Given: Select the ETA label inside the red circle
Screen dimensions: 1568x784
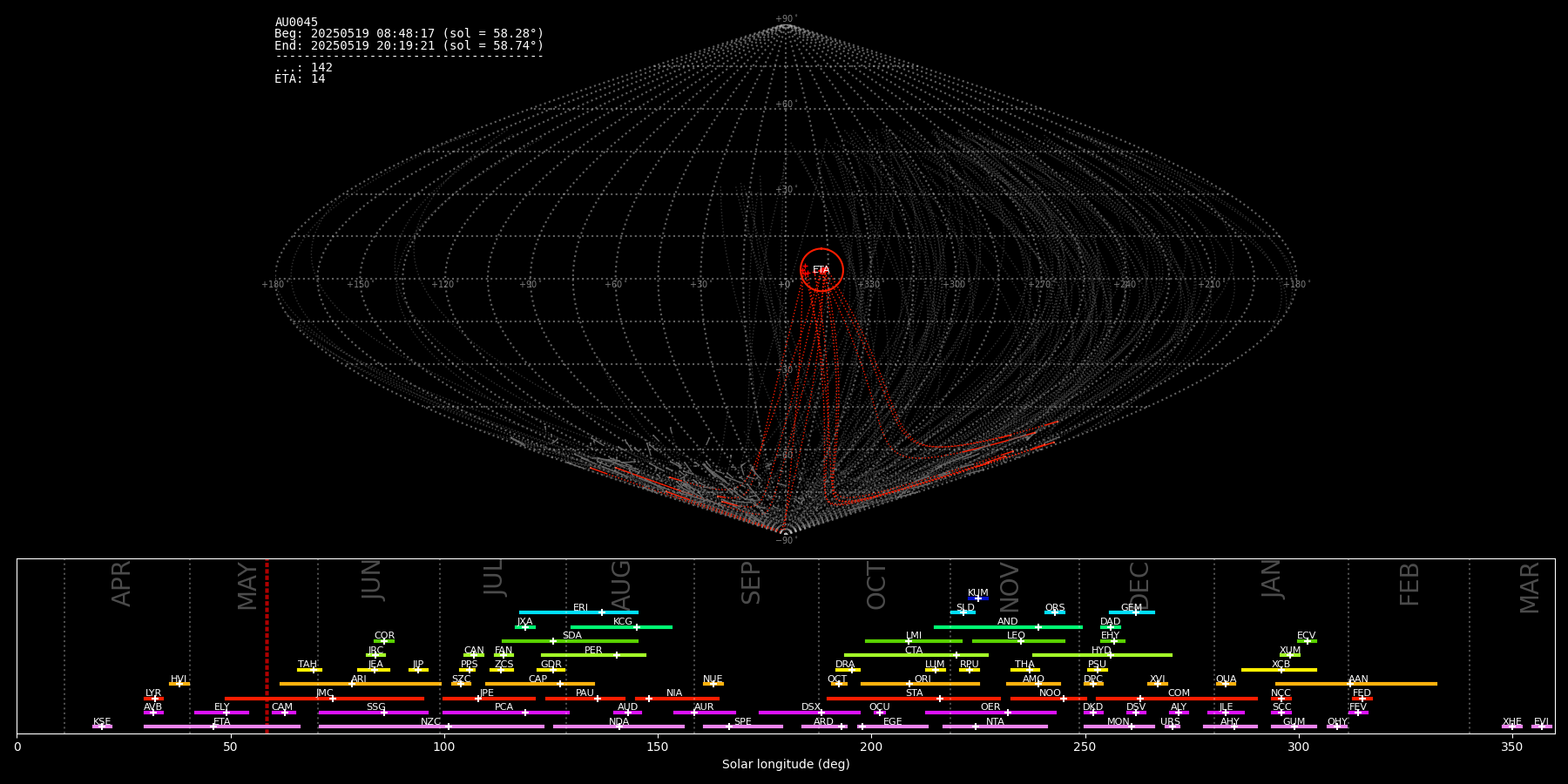Looking at the screenshot, I should (821, 270).
